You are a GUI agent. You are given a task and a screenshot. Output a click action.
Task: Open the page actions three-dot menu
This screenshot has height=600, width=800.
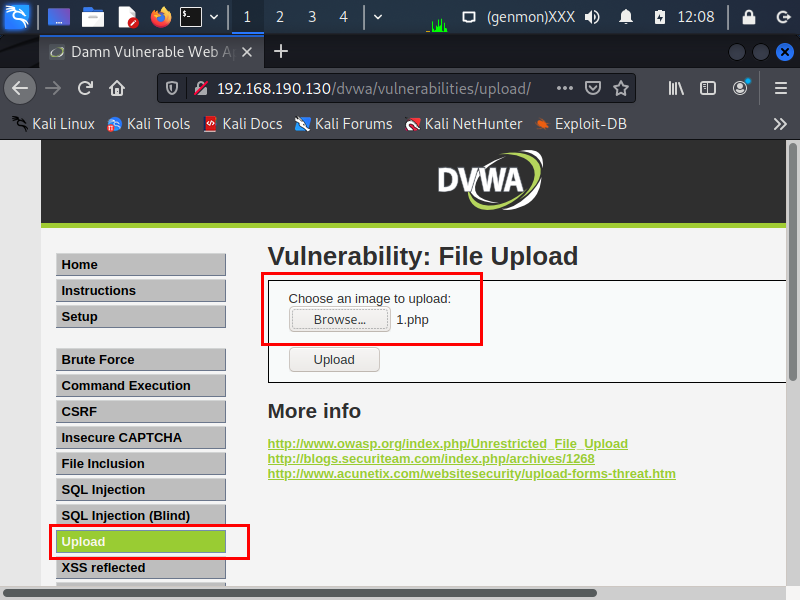coord(565,88)
